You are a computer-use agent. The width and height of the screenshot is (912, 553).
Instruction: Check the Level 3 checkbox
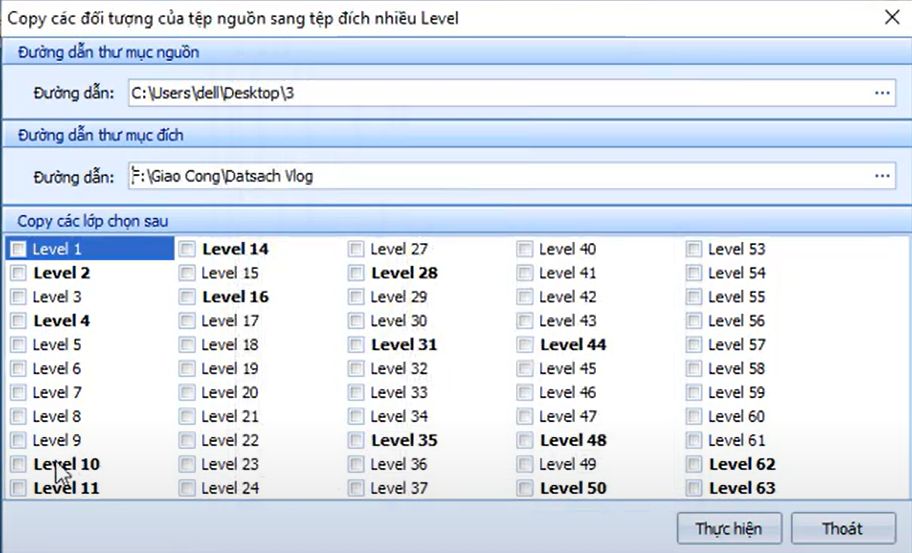(x=19, y=297)
